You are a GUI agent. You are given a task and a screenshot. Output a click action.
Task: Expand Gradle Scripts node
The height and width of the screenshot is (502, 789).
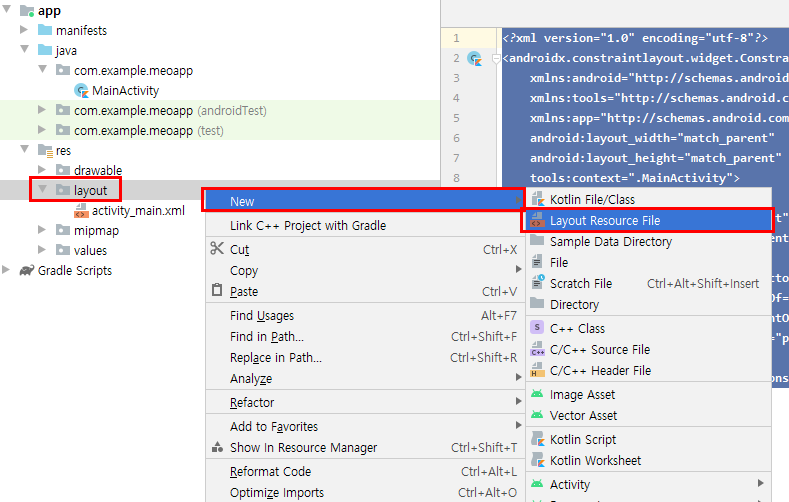click(6, 270)
